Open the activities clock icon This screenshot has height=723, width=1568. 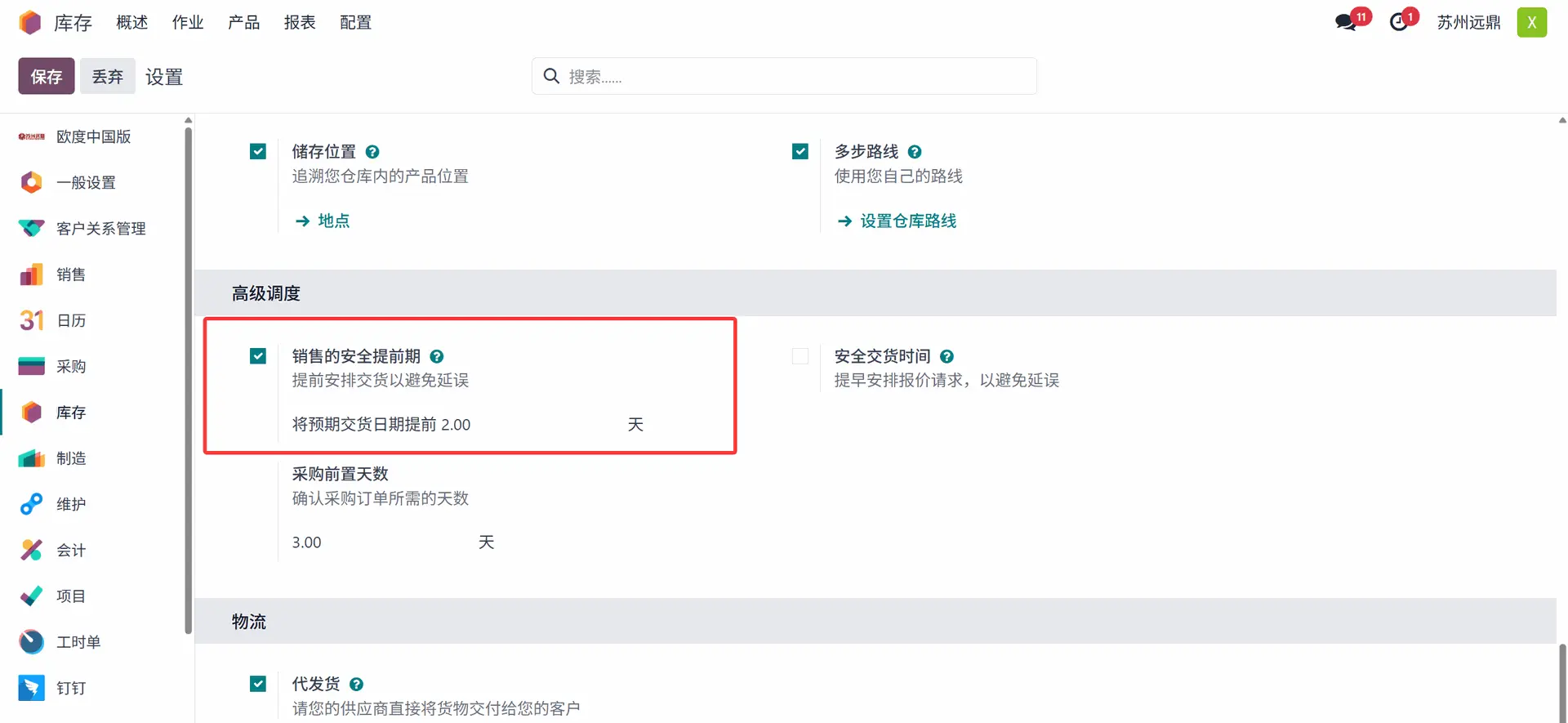tap(1399, 22)
